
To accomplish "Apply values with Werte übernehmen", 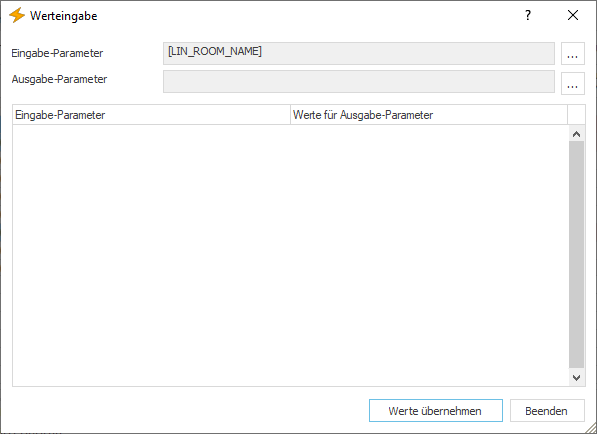I will pyautogui.click(x=436, y=410).
